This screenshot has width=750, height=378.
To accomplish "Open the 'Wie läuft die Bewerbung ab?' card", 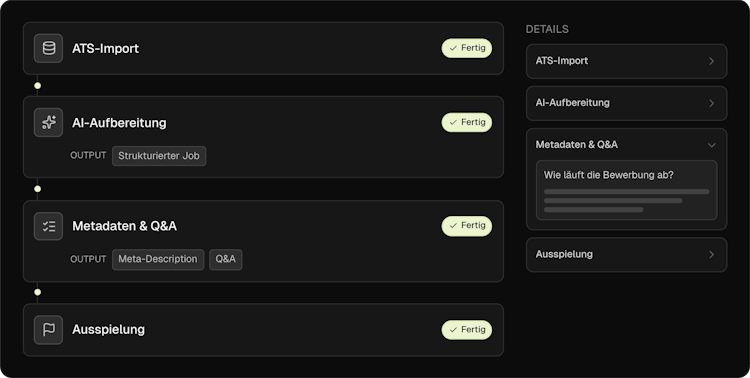I will click(627, 190).
